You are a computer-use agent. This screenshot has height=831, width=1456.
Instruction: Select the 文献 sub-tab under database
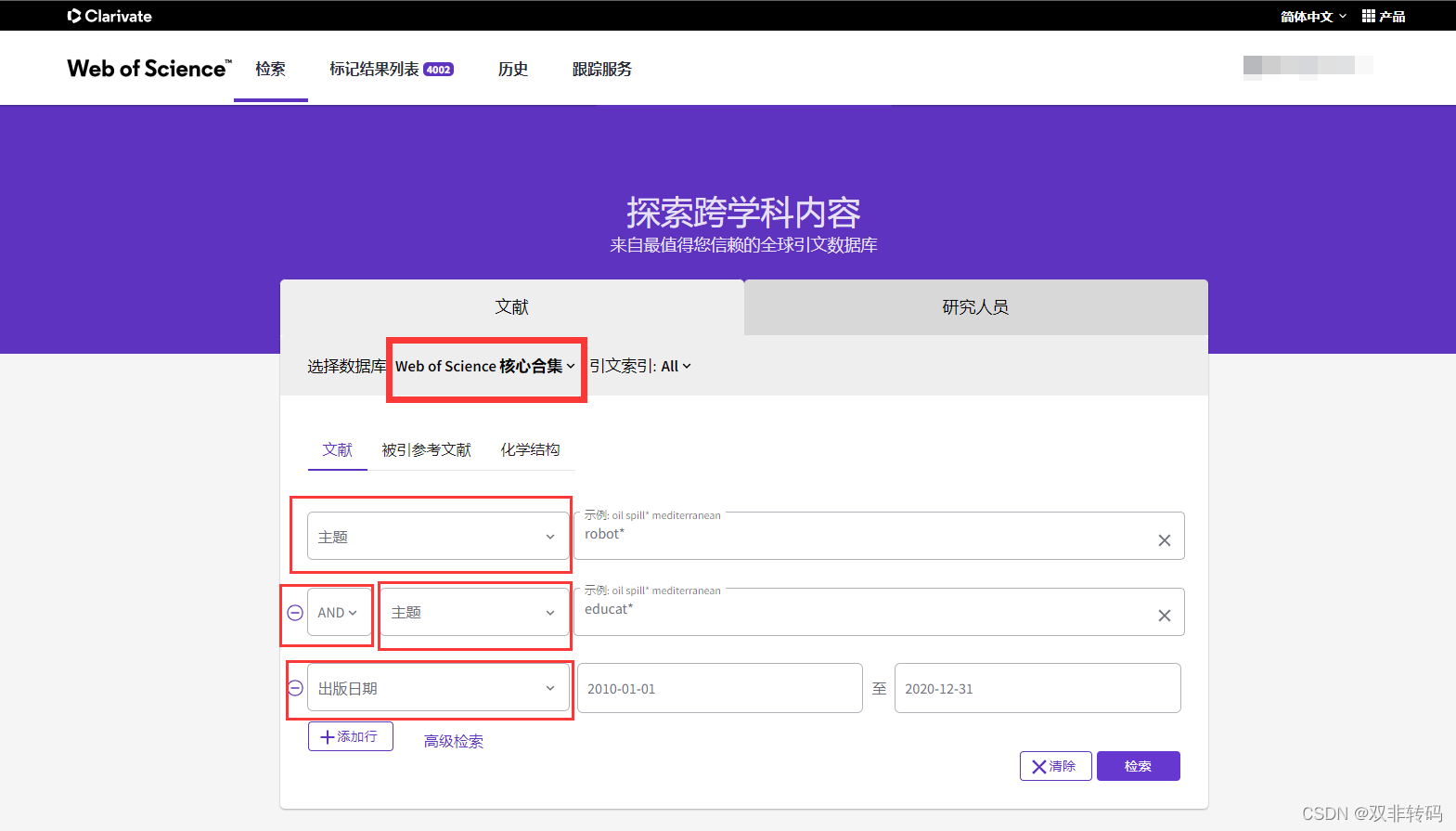[x=338, y=449]
